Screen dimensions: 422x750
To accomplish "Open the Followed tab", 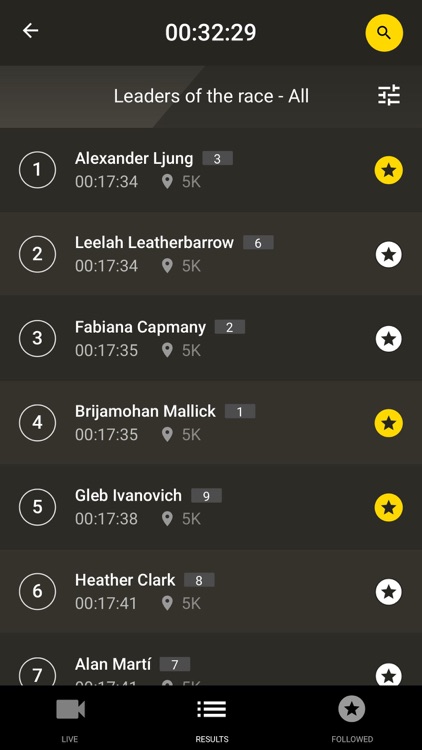I will [x=352, y=717].
